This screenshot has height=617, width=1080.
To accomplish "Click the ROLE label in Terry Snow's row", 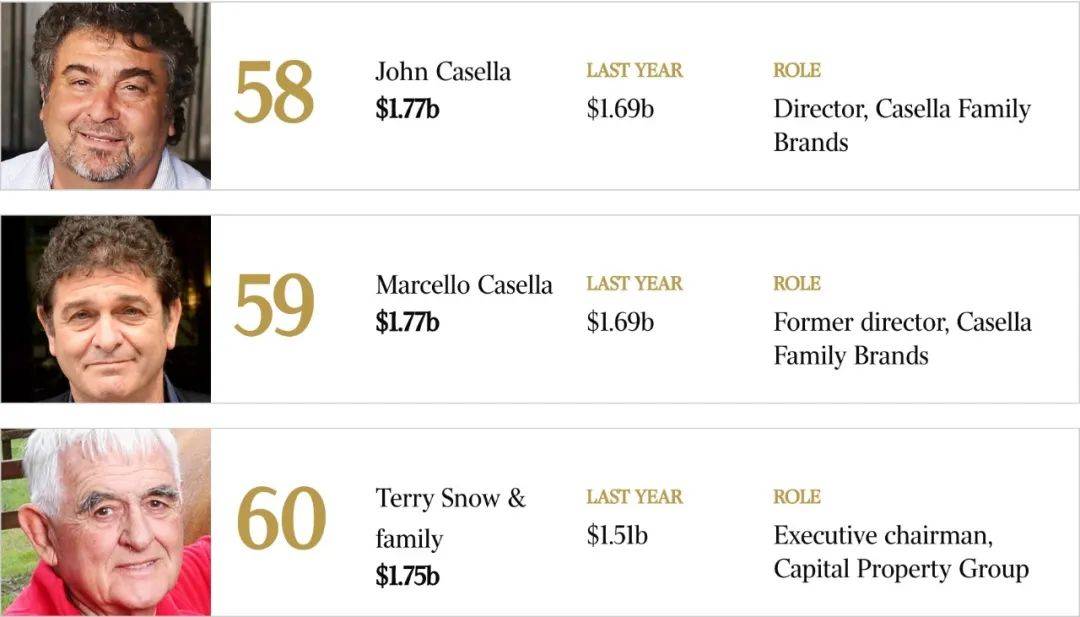I will pyautogui.click(x=797, y=496).
